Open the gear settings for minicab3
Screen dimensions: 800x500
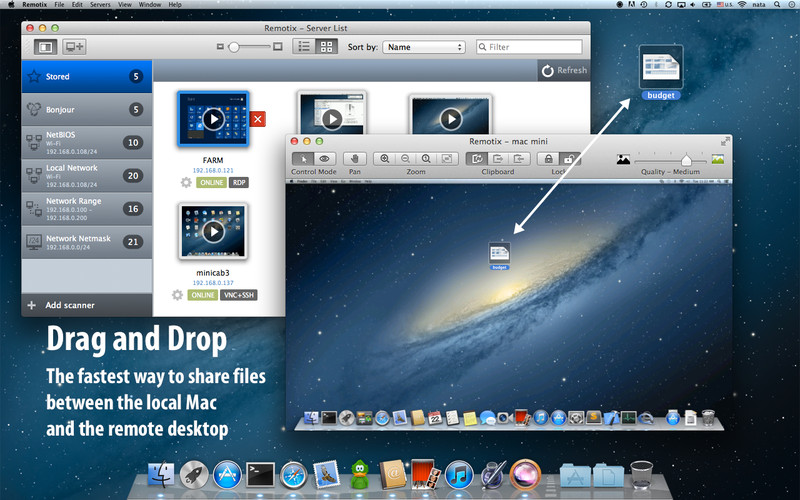coord(177,294)
